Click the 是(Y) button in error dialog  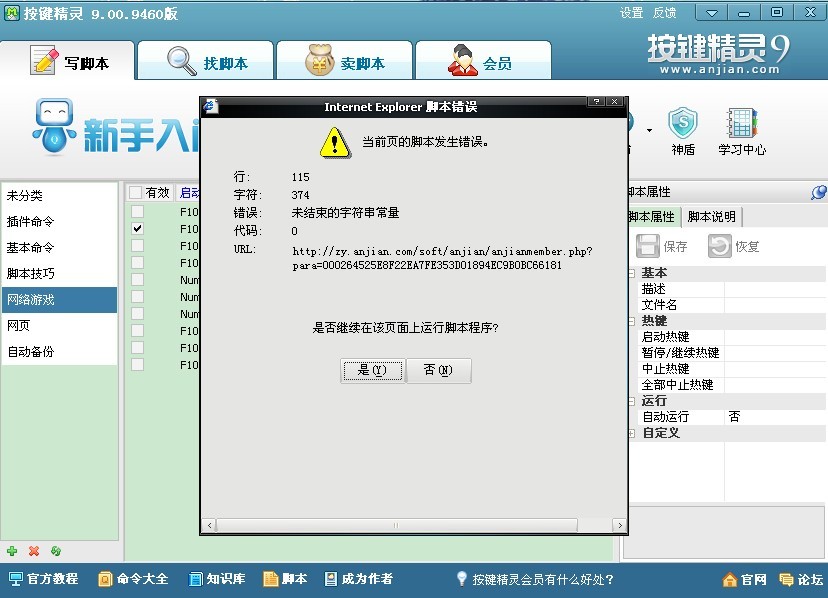tap(373, 370)
